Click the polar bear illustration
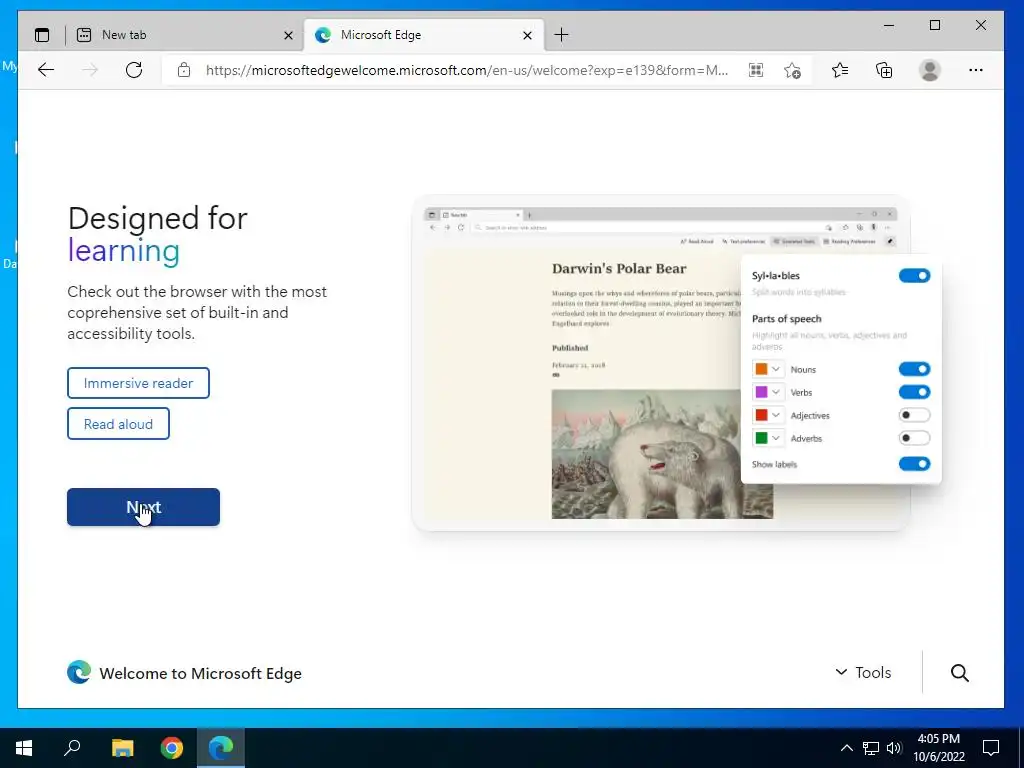This screenshot has height=768, width=1024. coord(662,454)
